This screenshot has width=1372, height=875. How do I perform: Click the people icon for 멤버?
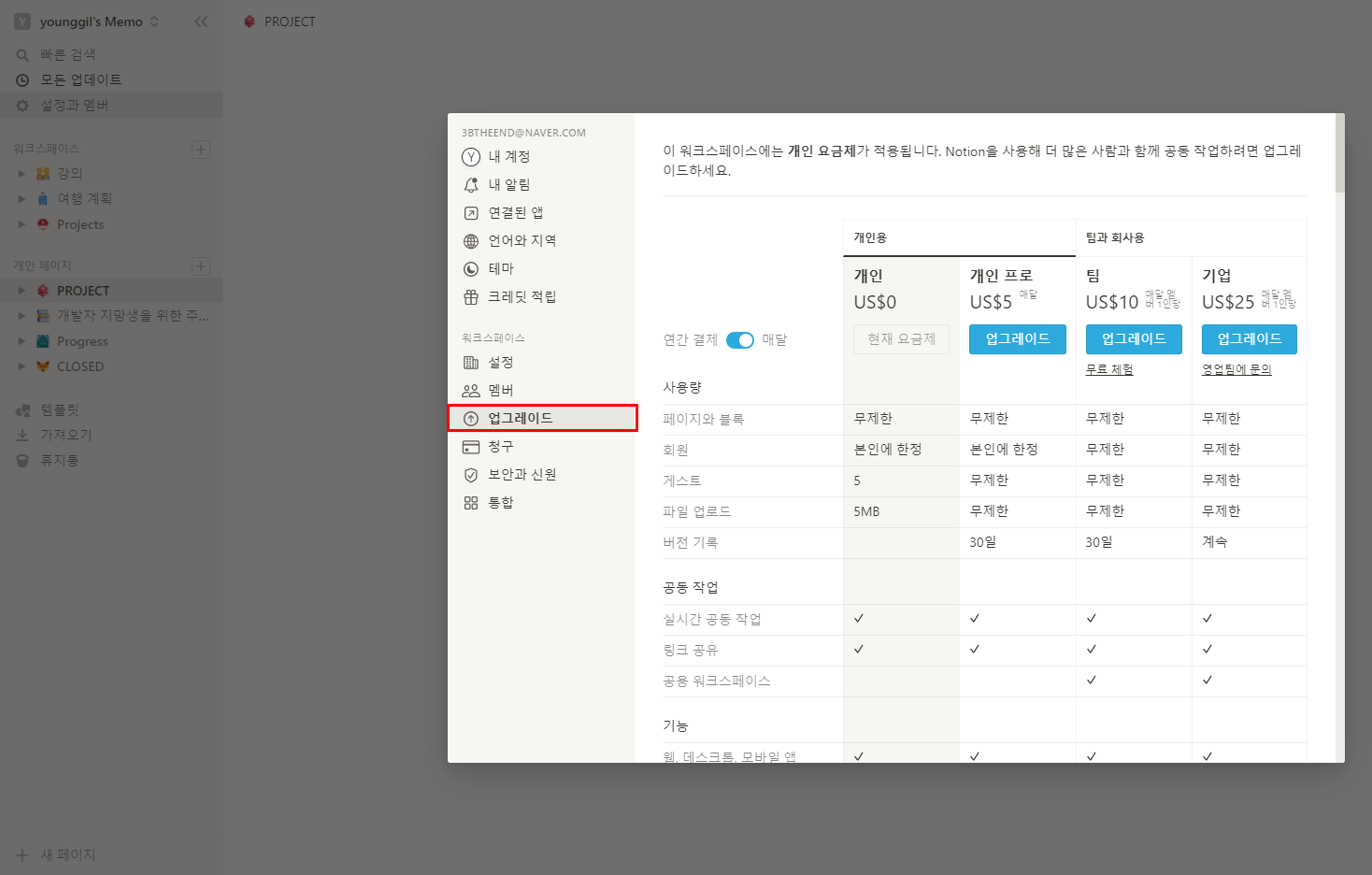tap(471, 391)
